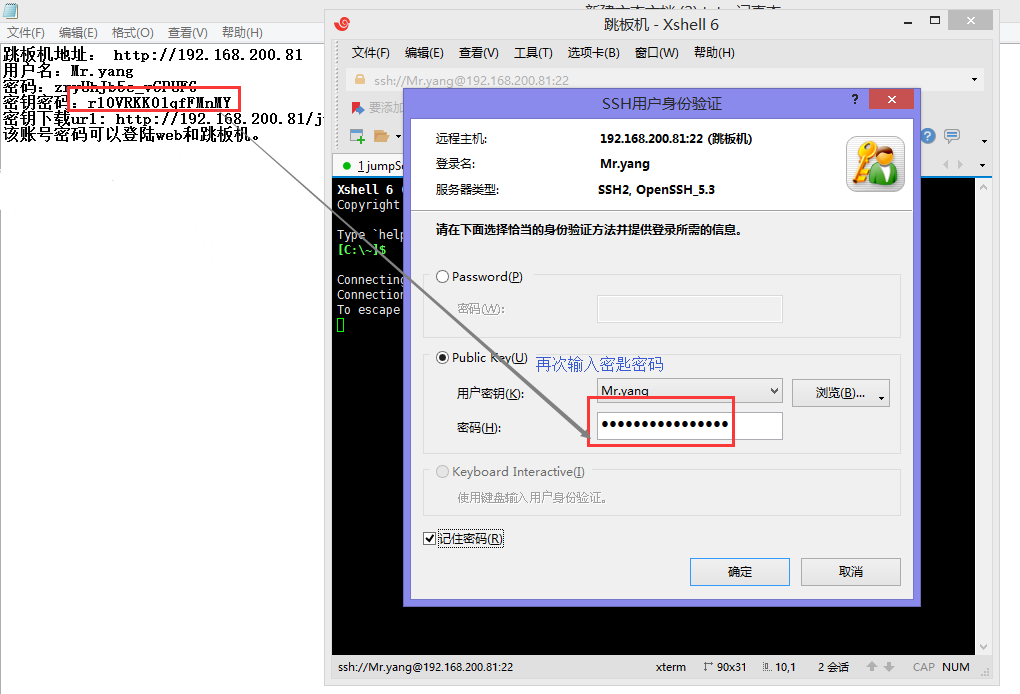Expand the address bar history dropdown arrow
This screenshot has height=694, width=1020.
click(974, 79)
